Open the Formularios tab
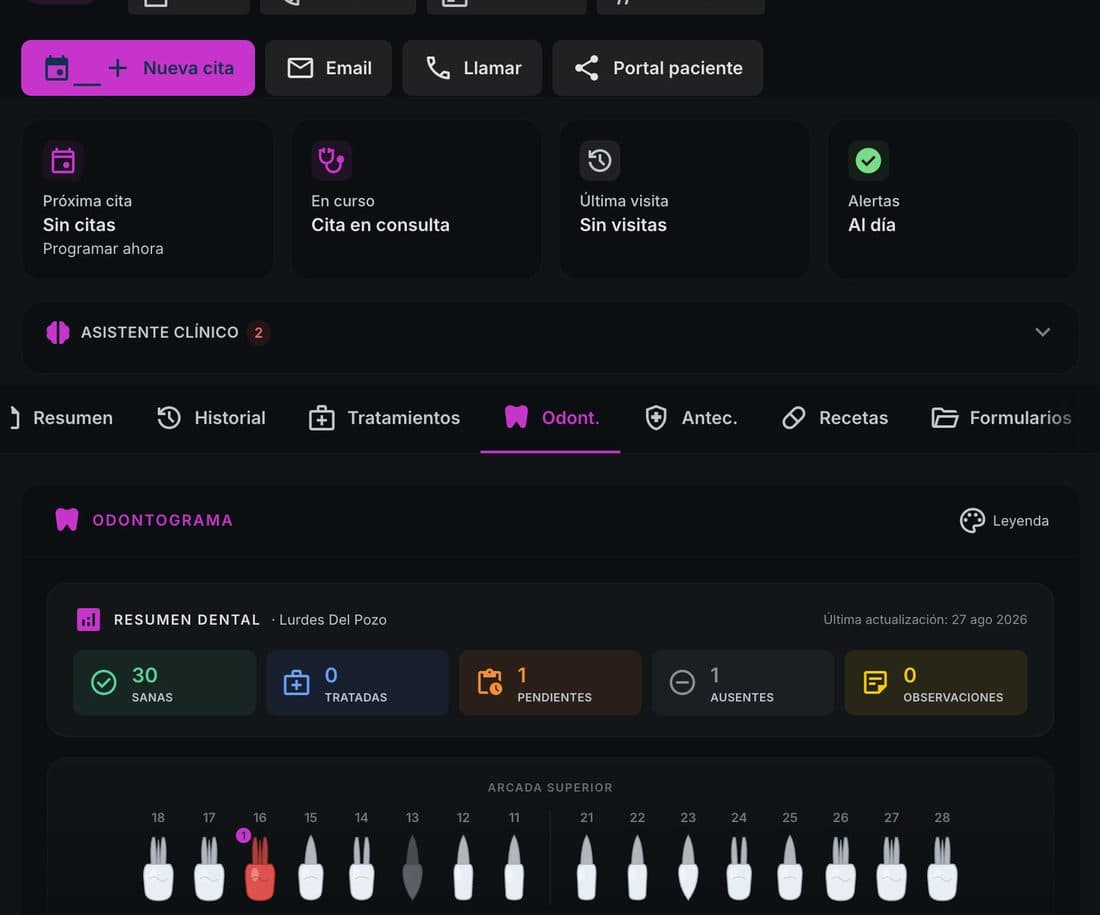The width and height of the screenshot is (1100, 915). coord(1001,418)
